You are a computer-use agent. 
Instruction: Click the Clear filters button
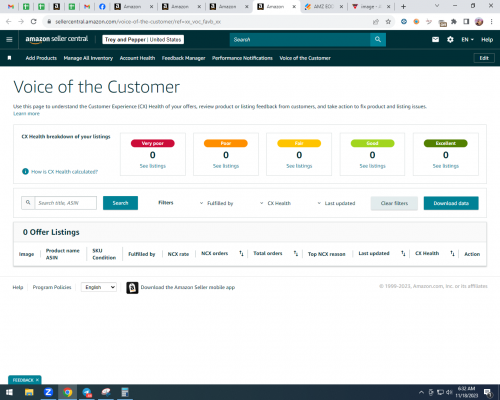394,203
